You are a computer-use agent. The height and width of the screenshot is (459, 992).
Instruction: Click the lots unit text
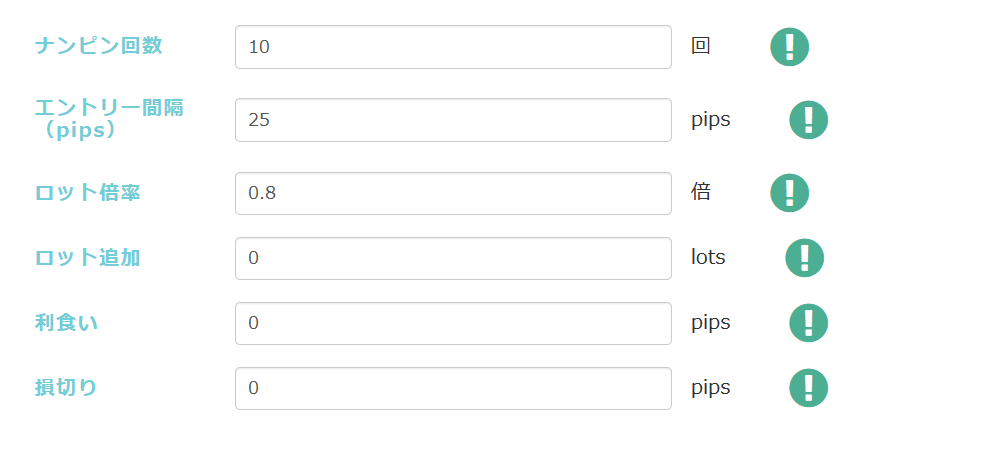708,258
